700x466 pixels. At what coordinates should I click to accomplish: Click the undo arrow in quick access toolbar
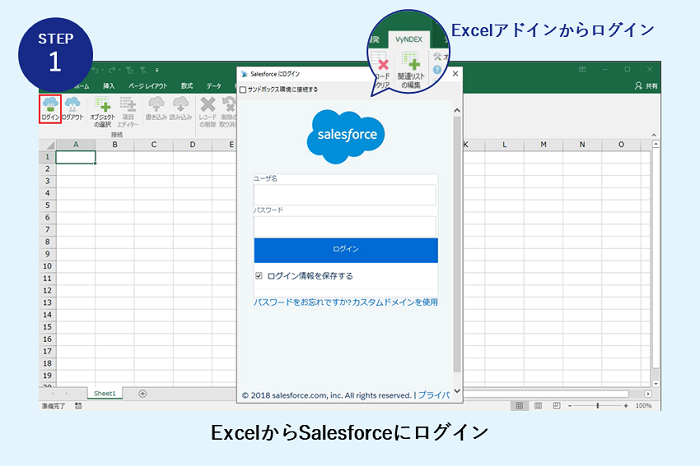point(95,70)
